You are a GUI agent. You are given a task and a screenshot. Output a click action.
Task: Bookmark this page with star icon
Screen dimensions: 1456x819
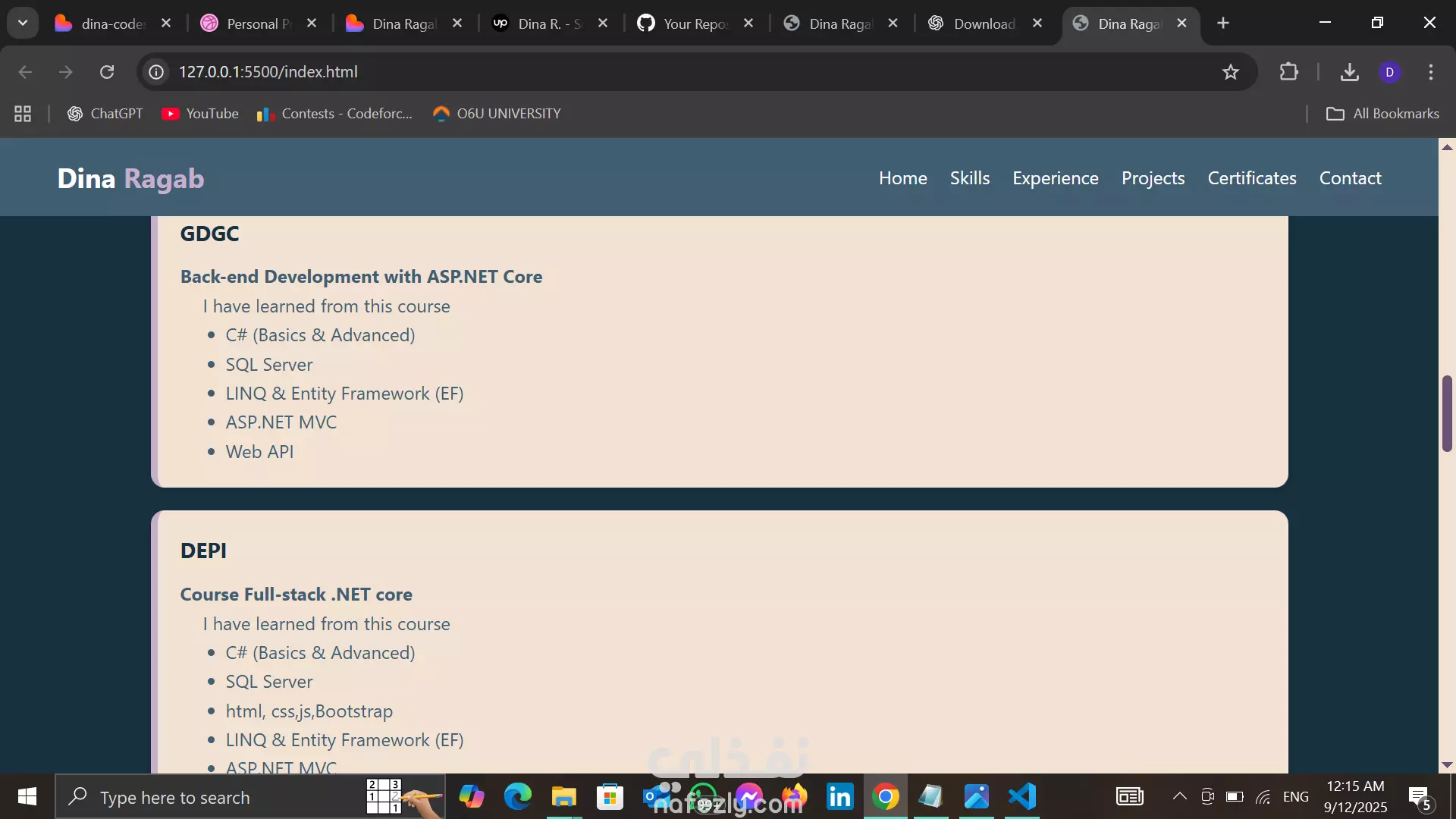point(1230,72)
